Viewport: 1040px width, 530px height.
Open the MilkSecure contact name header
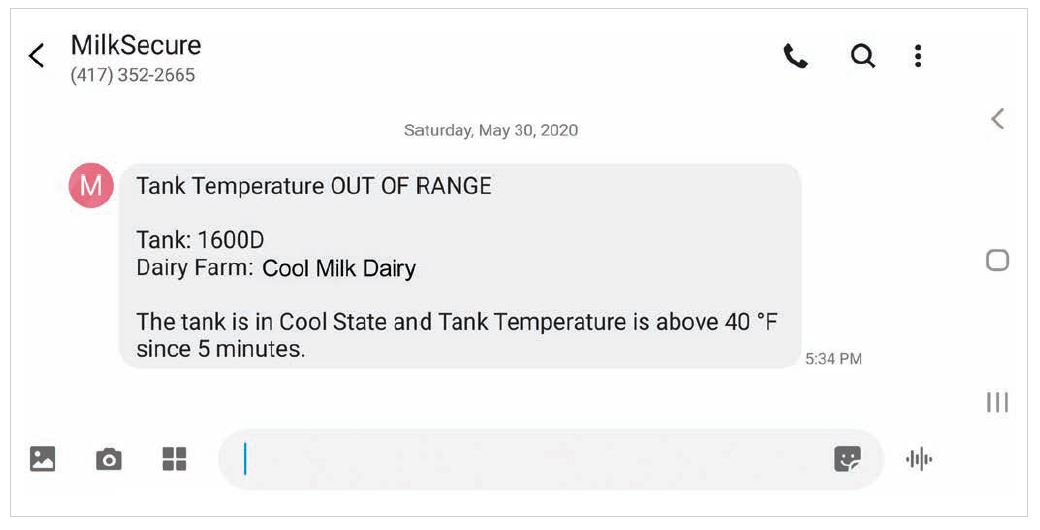click(x=136, y=46)
